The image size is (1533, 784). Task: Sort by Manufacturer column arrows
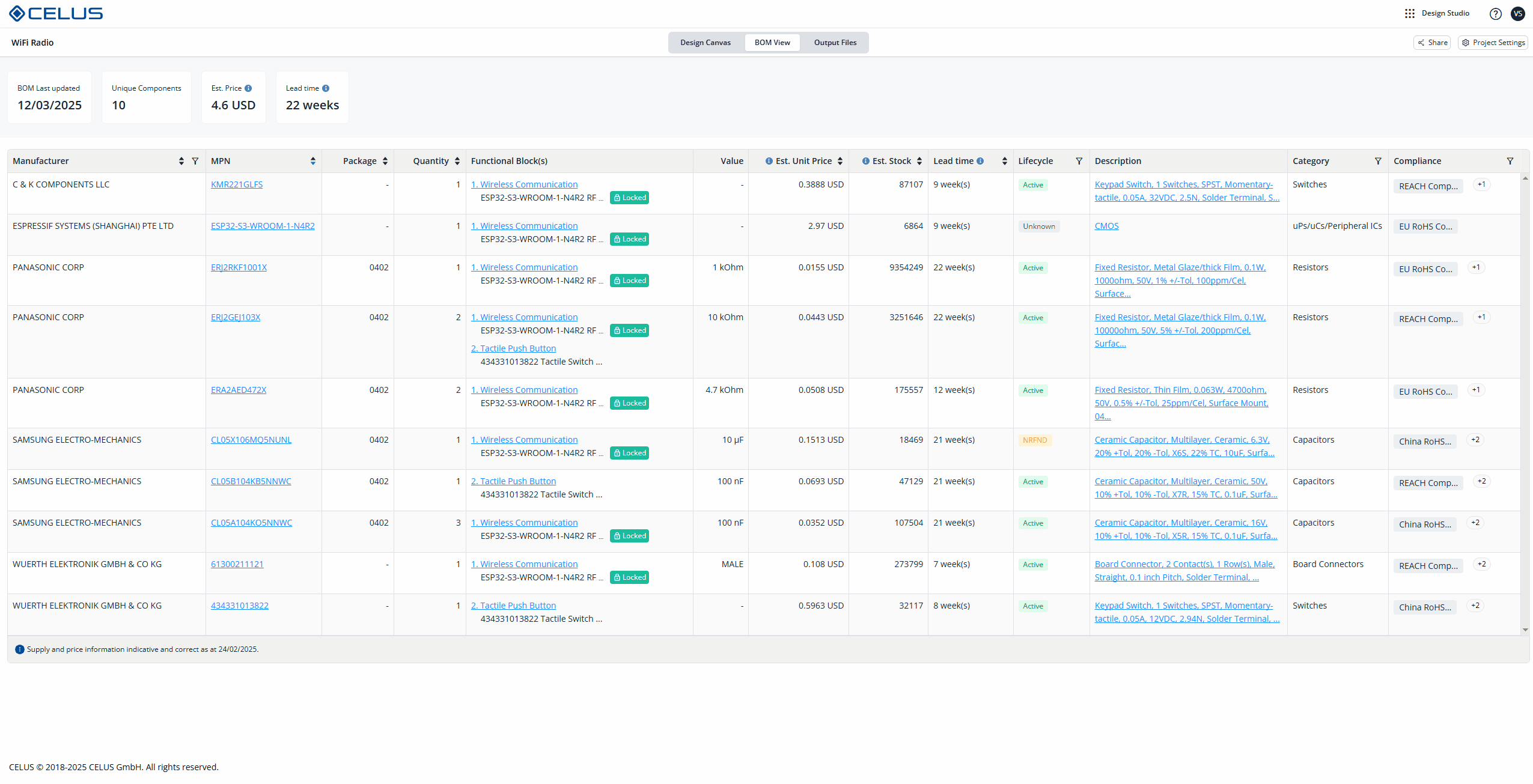coord(181,161)
